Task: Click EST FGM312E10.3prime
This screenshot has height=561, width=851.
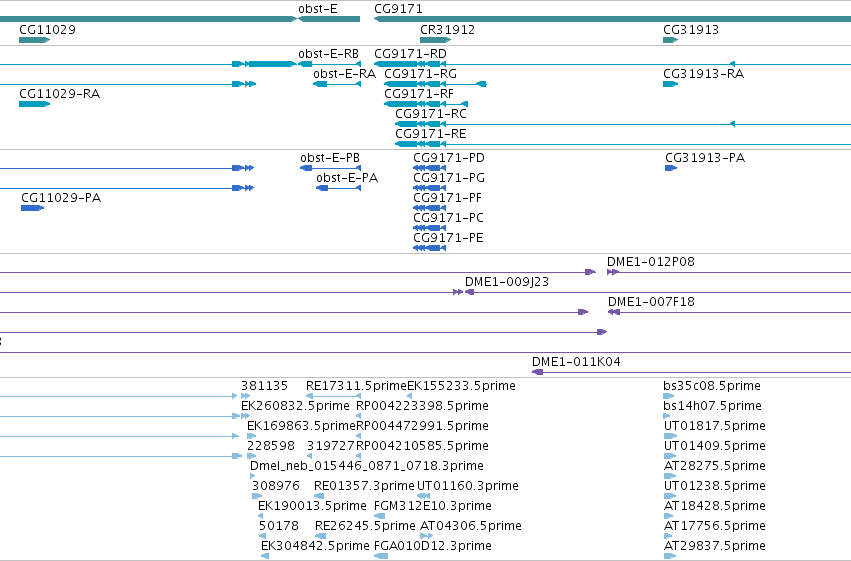Action: click(x=433, y=506)
